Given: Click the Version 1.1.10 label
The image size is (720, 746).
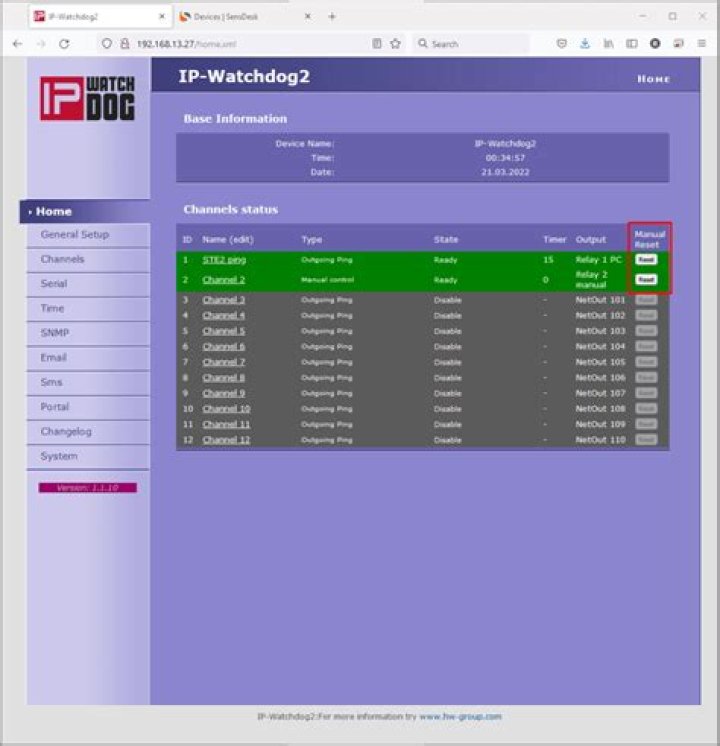Looking at the screenshot, I should [88, 488].
